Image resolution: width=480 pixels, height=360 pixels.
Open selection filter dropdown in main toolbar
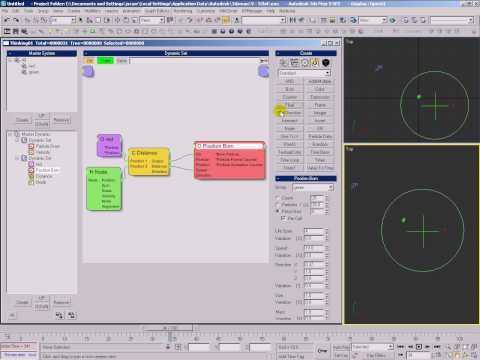[63, 20]
